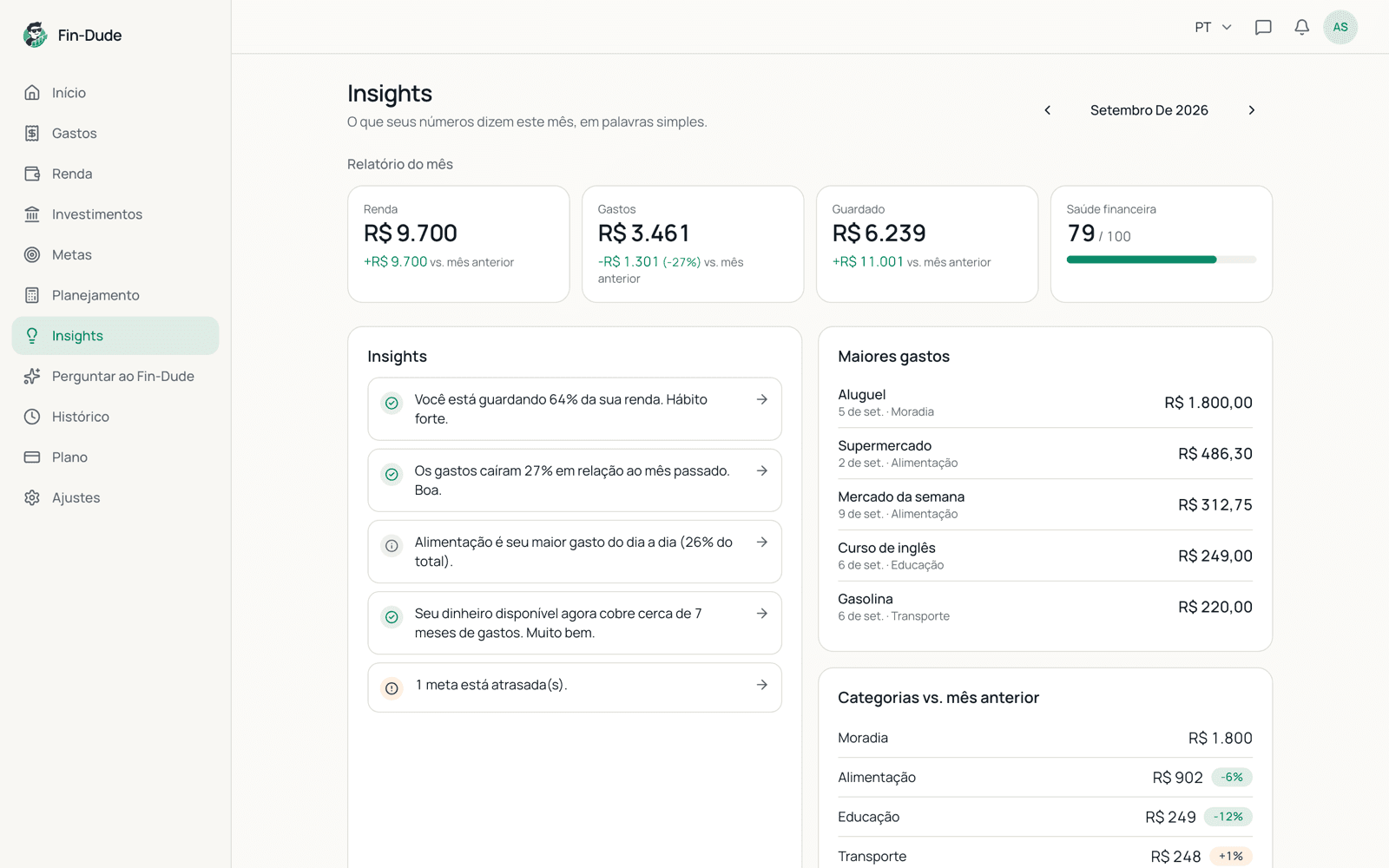This screenshot has height=868, width=1389.
Task: Click the Insights lightbulb icon
Action: click(x=32, y=336)
